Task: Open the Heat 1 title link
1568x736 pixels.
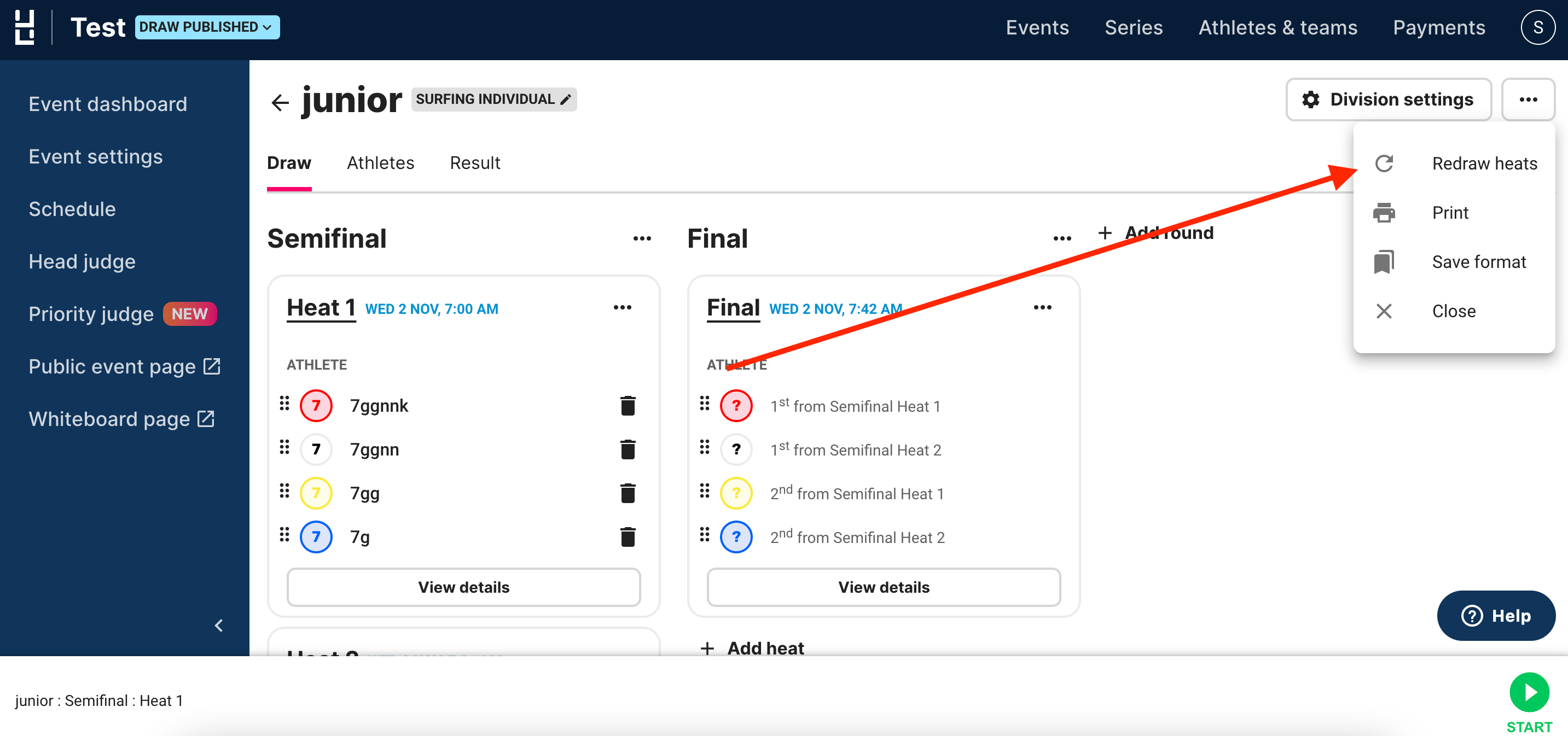Action: coord(321,308)
